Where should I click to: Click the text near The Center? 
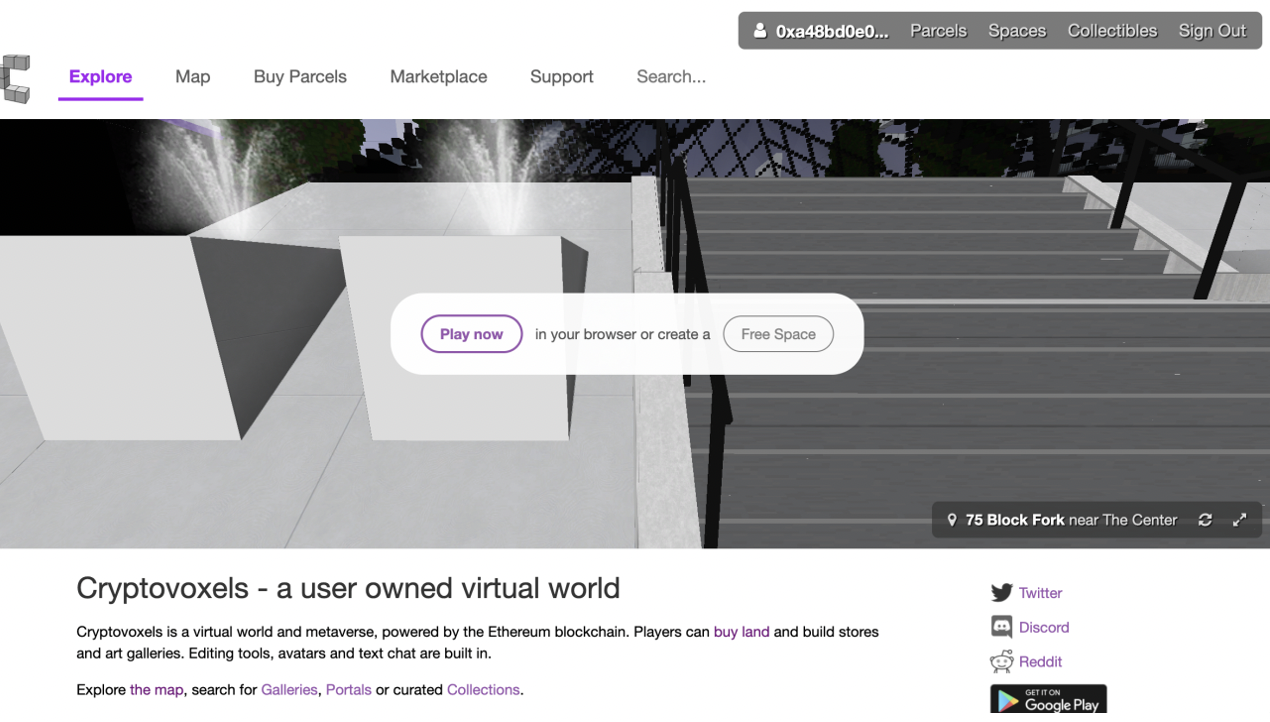[x=1123, y=520]
